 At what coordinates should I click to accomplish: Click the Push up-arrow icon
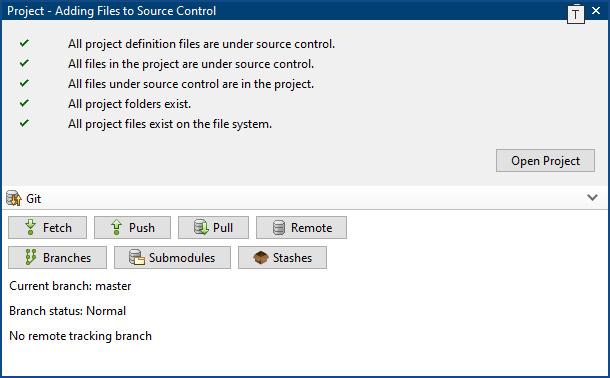pyautogui.click(x=116, y=228)
